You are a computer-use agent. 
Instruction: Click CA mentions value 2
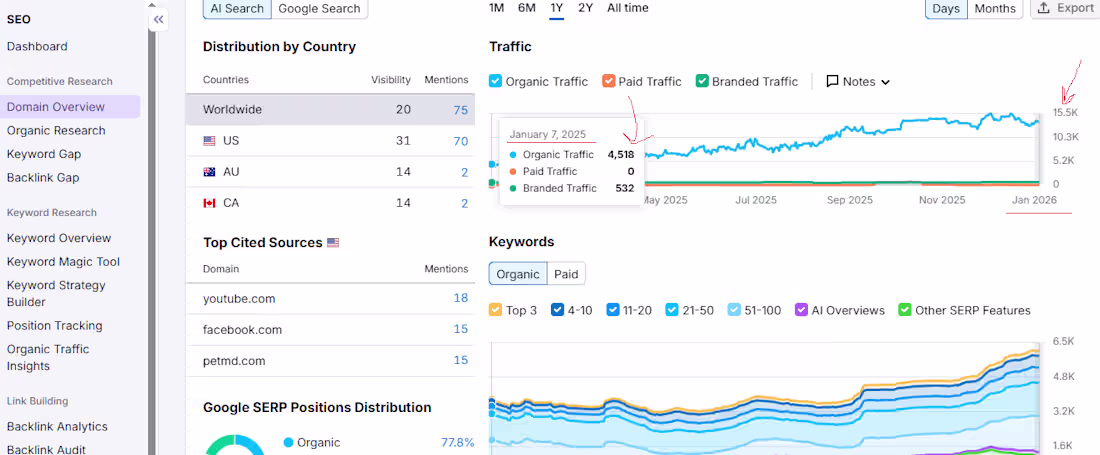[464, 203]
